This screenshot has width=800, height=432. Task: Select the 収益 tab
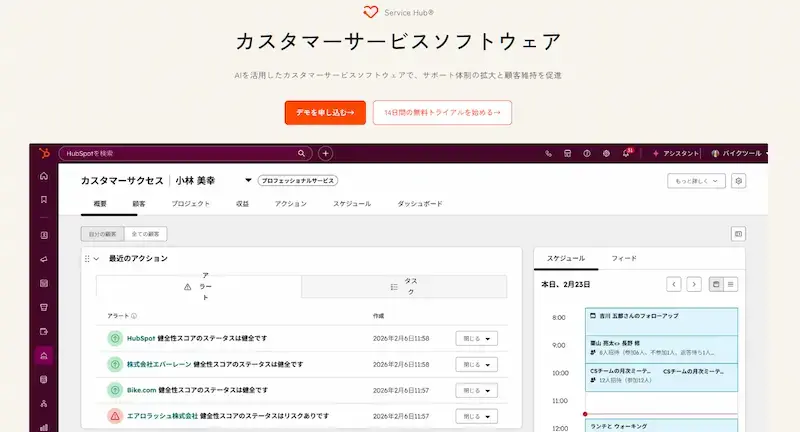pyautogui.click(x=242, y=204)
